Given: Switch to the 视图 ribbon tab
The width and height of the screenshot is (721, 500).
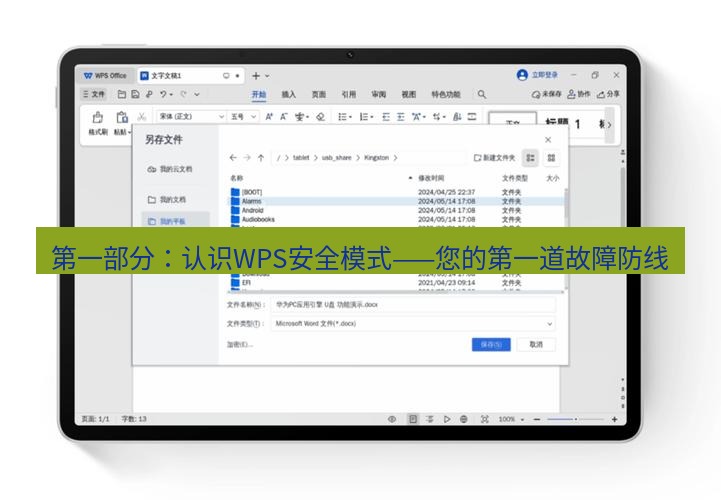Looking at the screenshot, I should (408, 94).
